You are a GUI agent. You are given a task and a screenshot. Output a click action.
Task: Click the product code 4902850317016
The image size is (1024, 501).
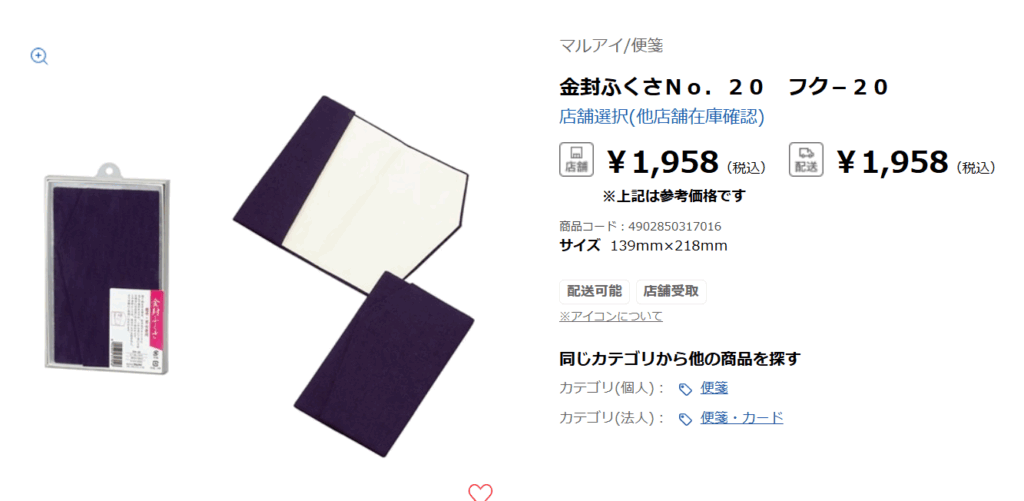675,227
